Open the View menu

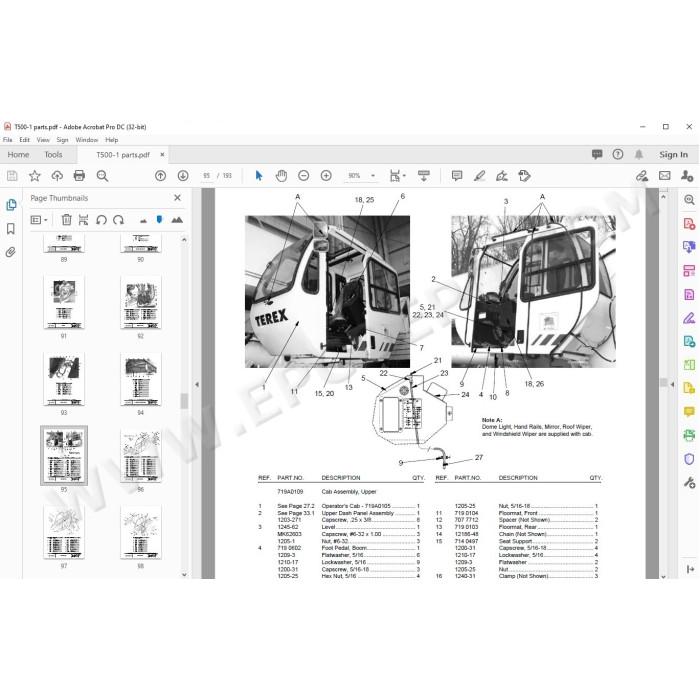(43, 140)
